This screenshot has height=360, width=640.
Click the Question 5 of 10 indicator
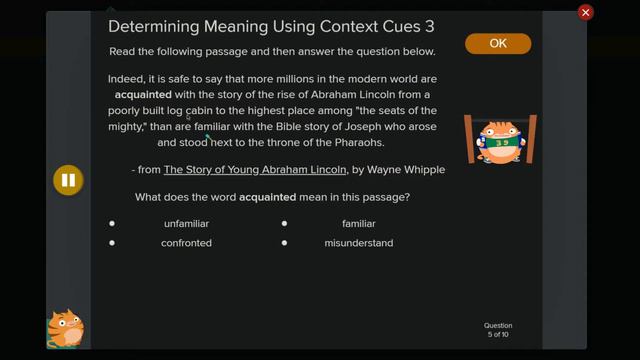coord(498,330)
